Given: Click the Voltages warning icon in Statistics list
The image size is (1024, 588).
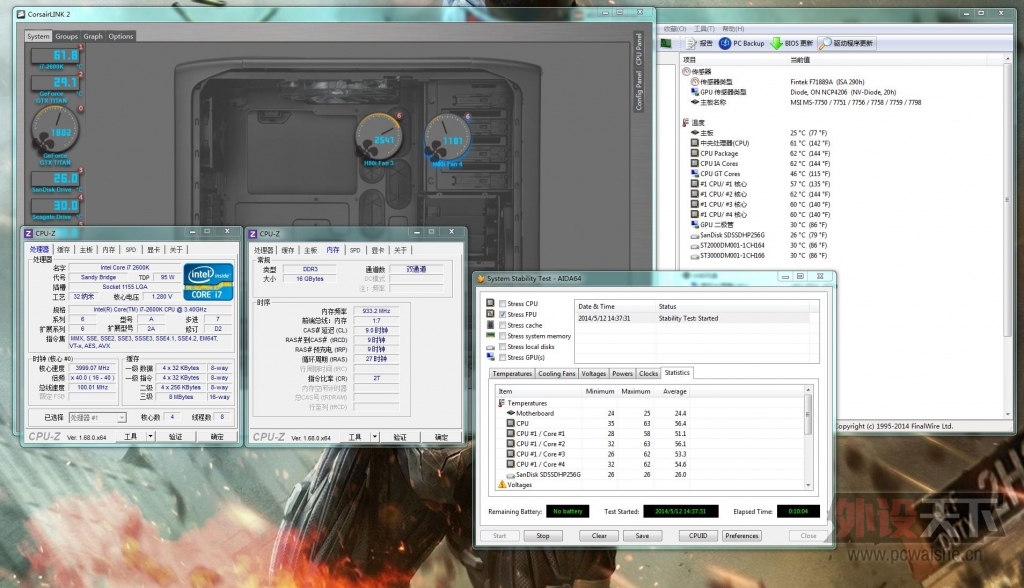Looking at the screenshot, I should point(502,484).
